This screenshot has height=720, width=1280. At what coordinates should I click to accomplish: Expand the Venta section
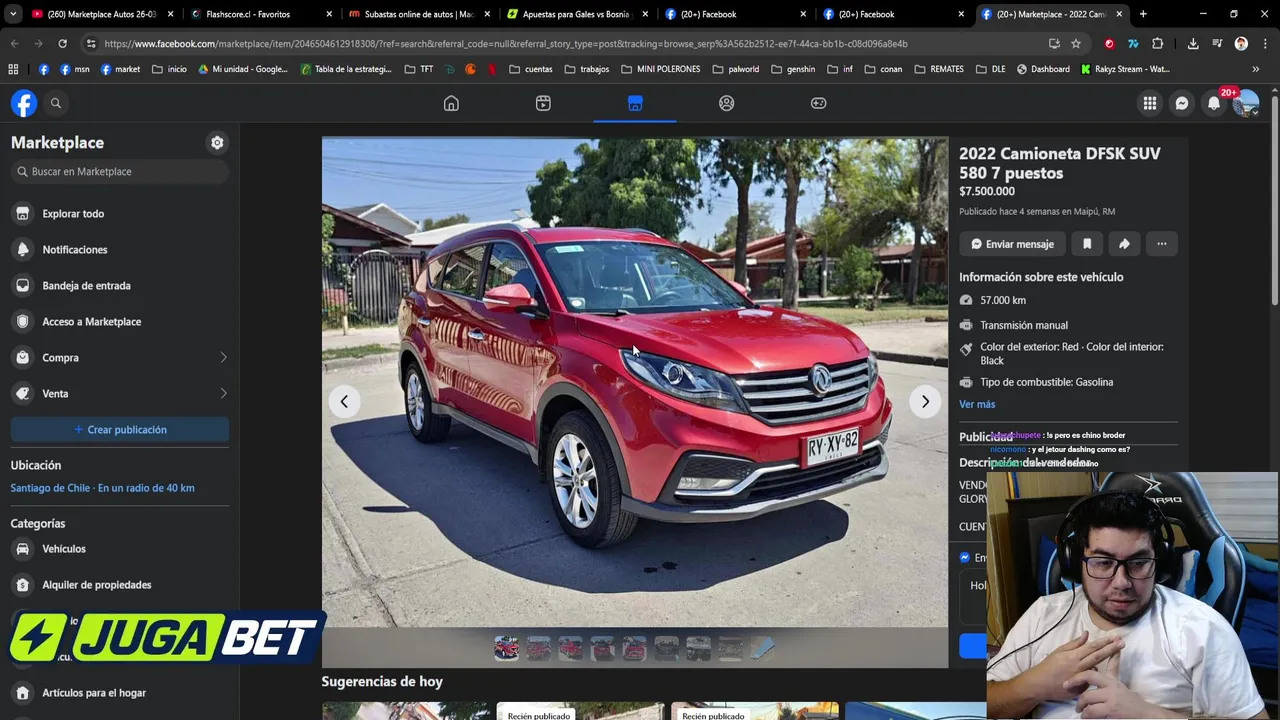[x=120, y=394]
